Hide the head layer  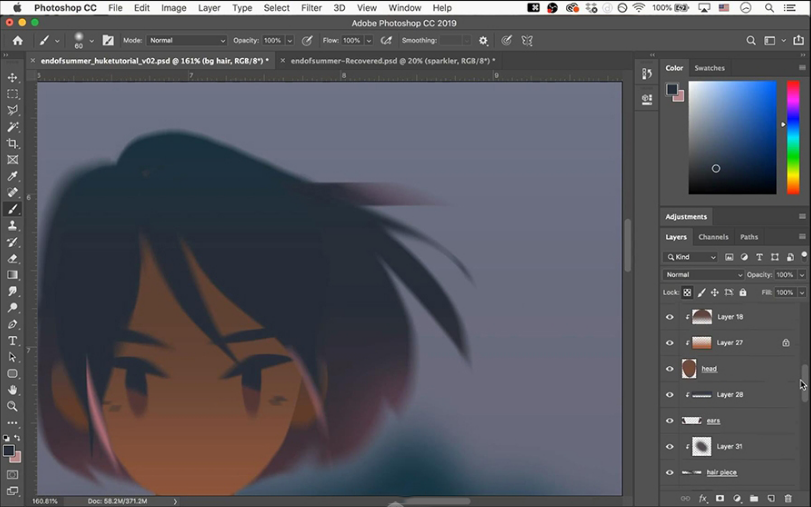click(x=670, y=369)
